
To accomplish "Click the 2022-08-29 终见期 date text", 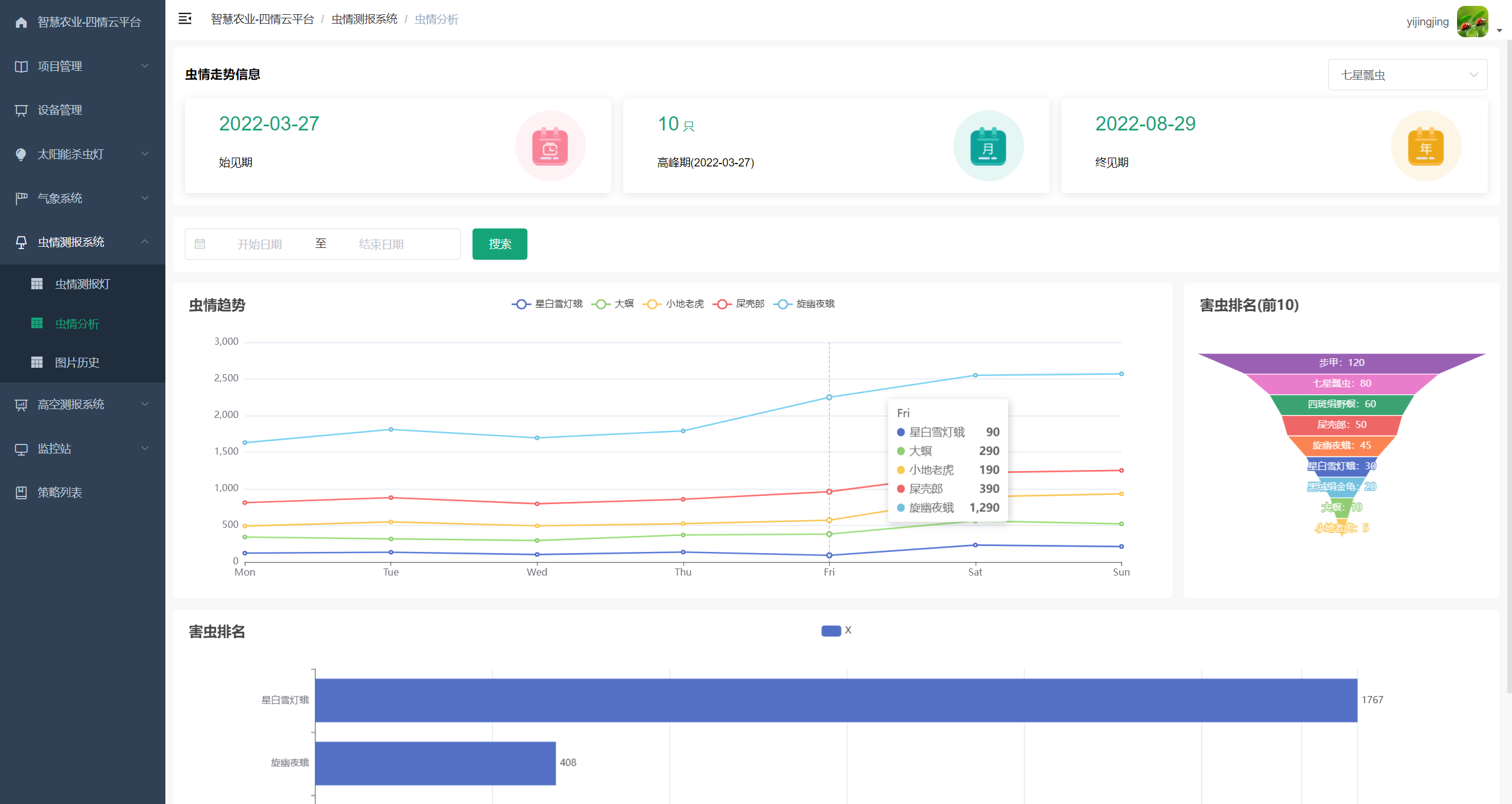I will pos(1145,124).
